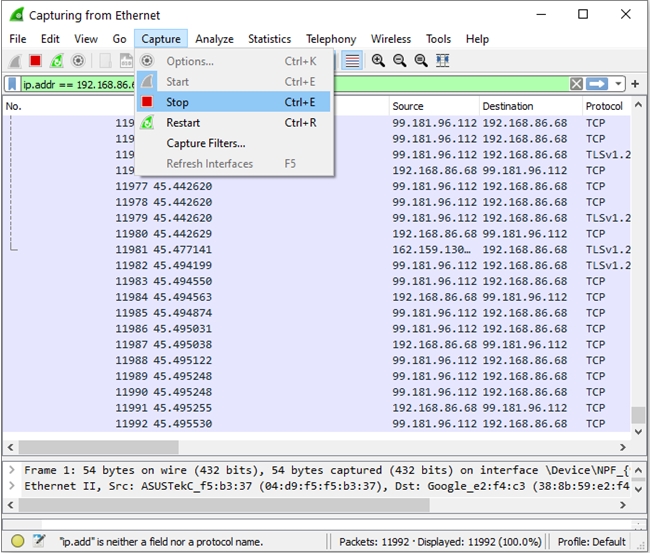650x553 pixels.
Task: Click the Resize columns toolbar icon
Action: click(x=442, y=61)
